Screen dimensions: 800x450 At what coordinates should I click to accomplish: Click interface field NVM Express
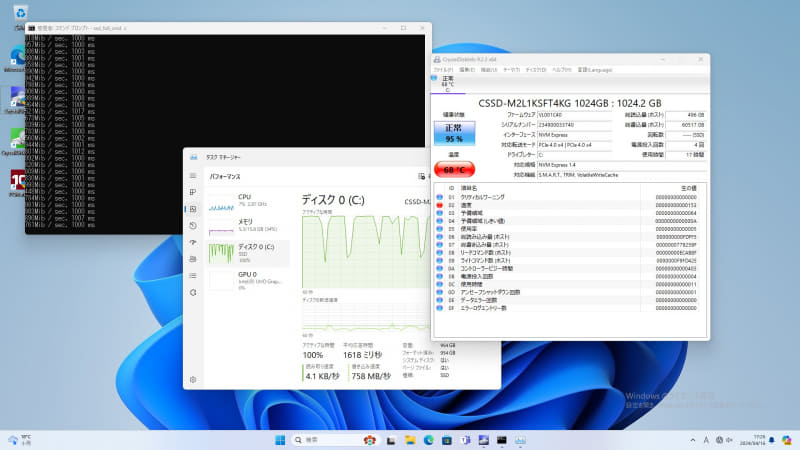point(574,135)
